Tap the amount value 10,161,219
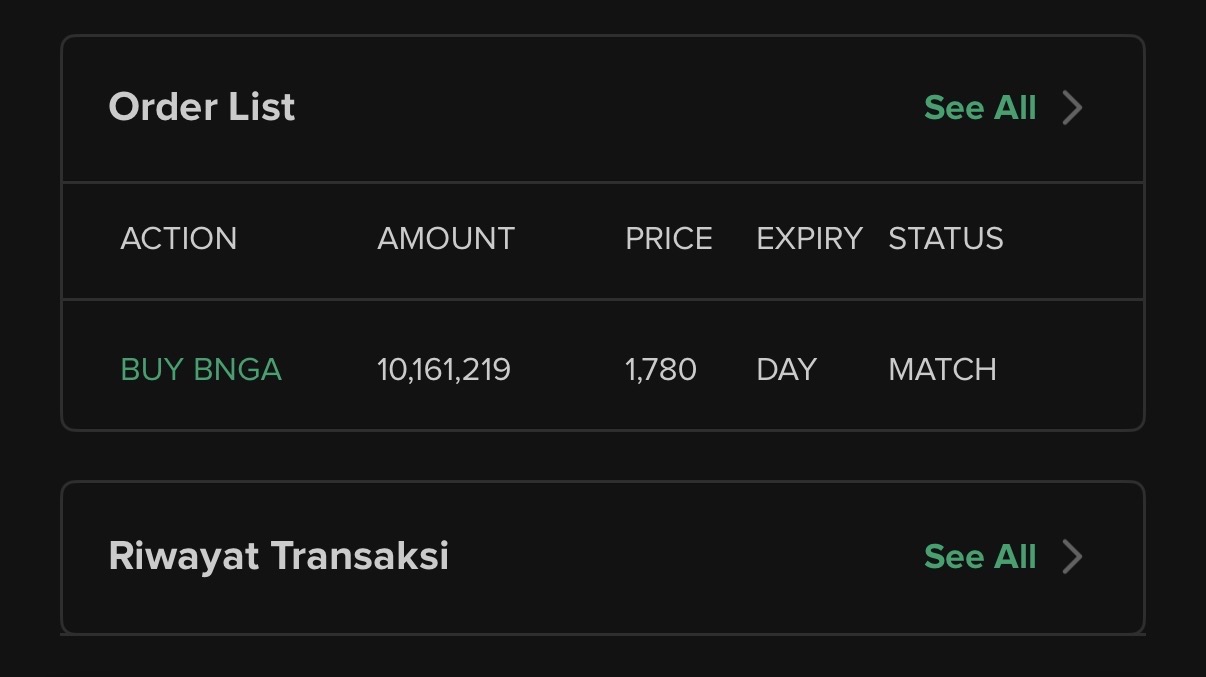 pos(444,370)
